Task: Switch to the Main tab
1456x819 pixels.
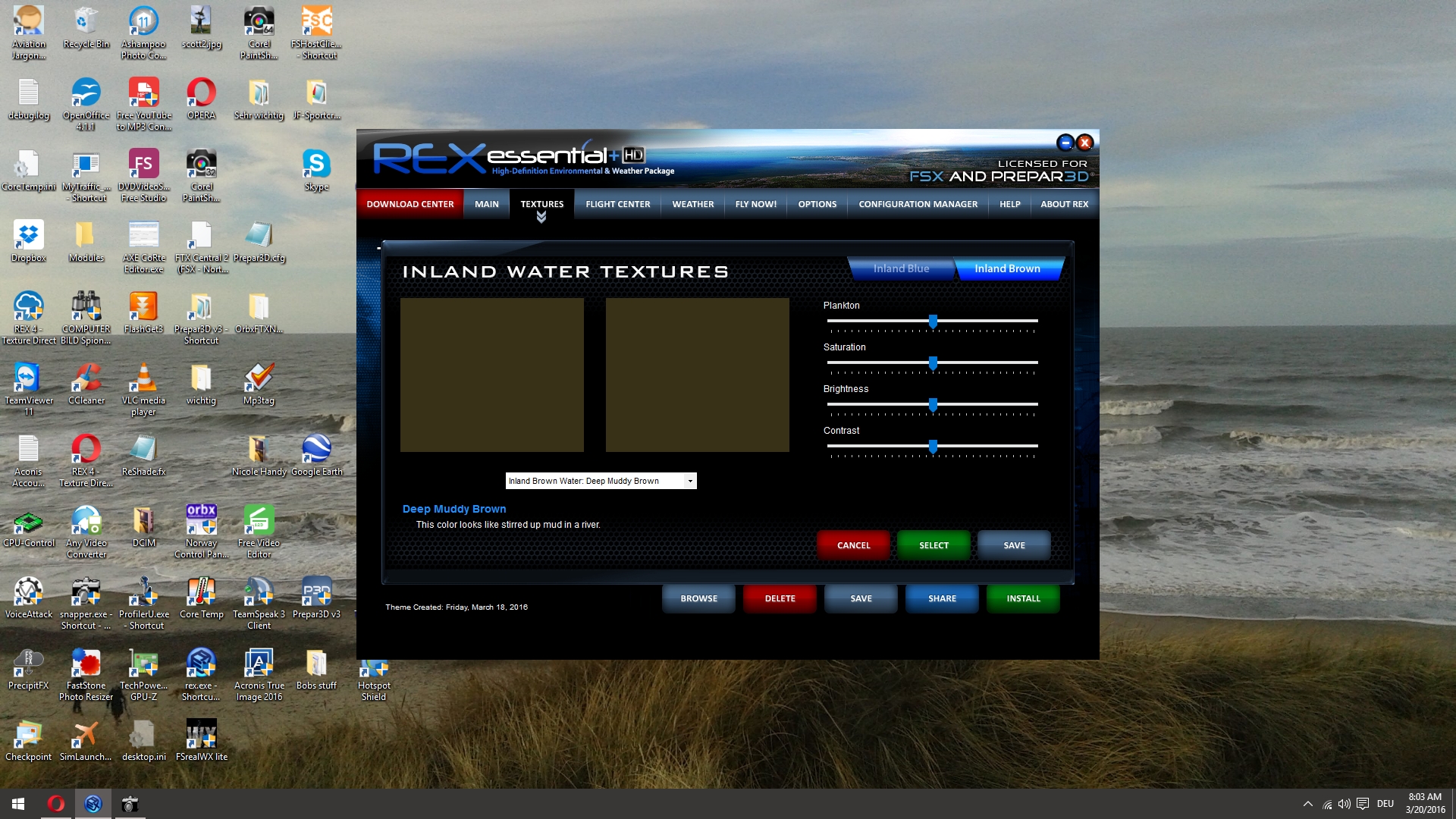Action: [x=486, y=204]
